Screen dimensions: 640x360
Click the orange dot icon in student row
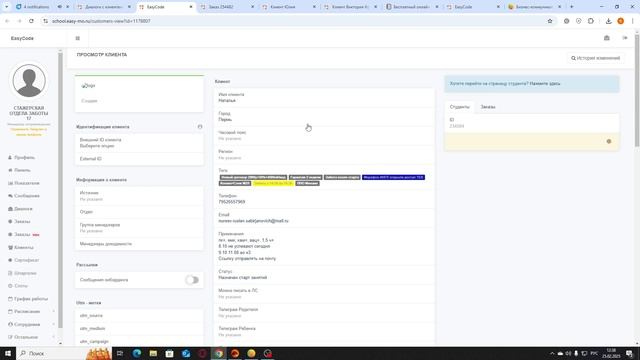click(x=609, y=141)
